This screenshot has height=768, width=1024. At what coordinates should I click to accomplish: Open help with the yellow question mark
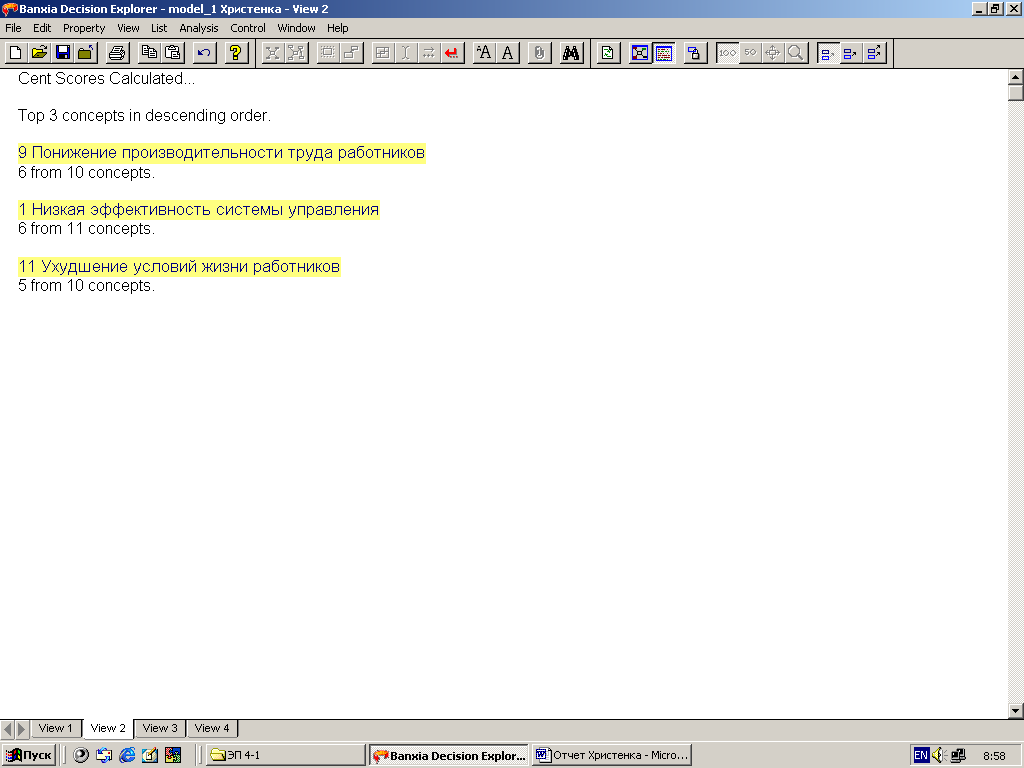(x=236, y=53)
